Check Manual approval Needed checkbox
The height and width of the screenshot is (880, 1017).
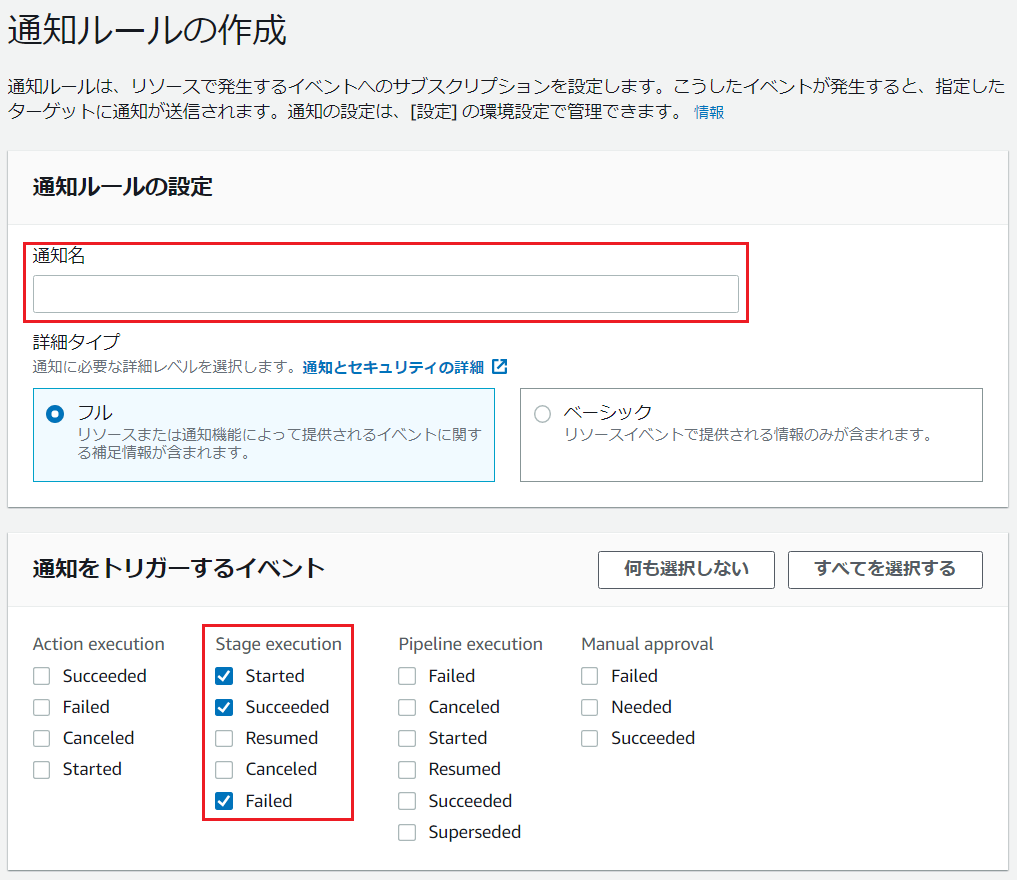click(x=590, y=707)
